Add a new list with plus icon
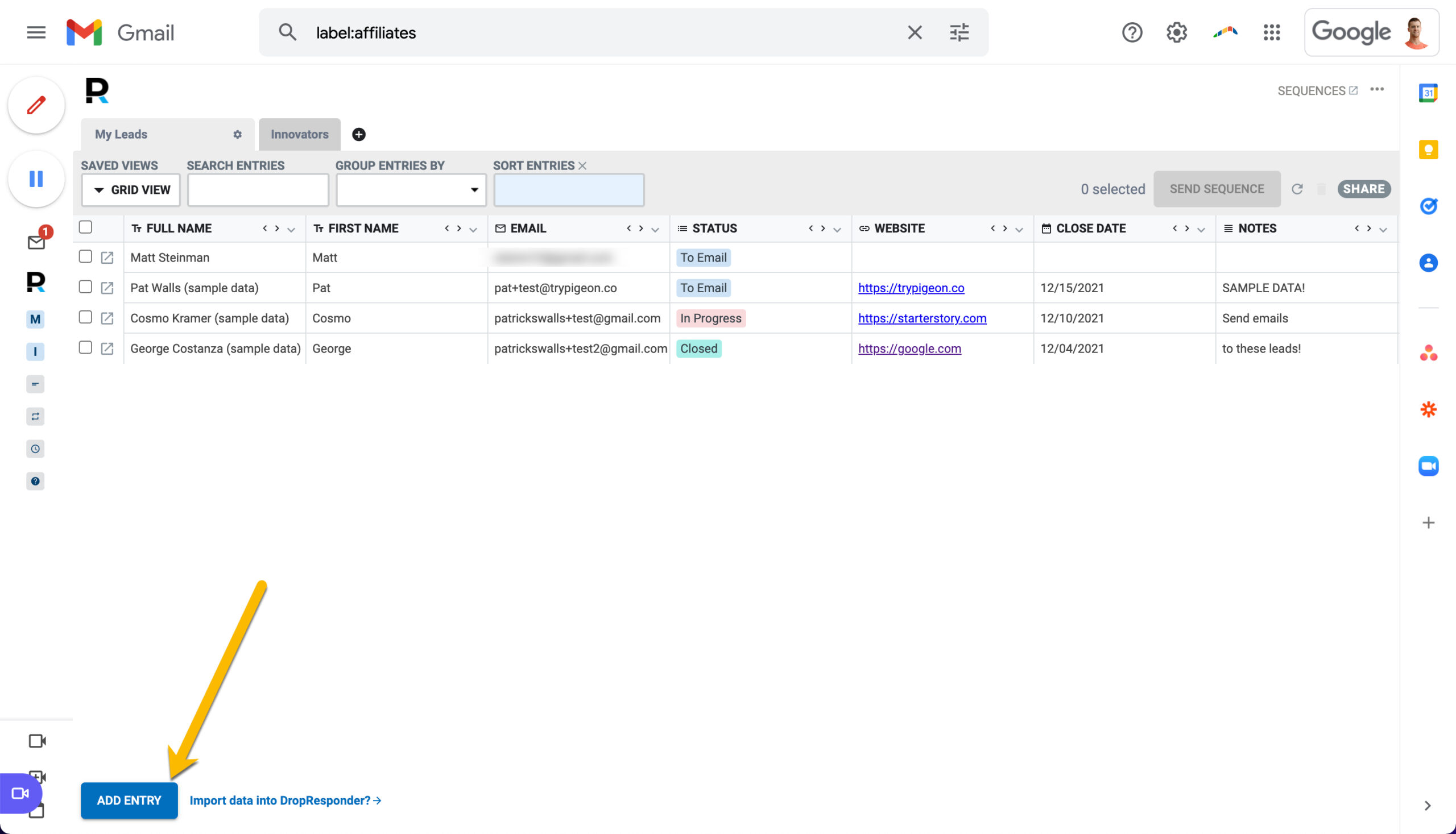Viewport: 1456px width, 834px height. pyautogui.click(x=359, y=135)
